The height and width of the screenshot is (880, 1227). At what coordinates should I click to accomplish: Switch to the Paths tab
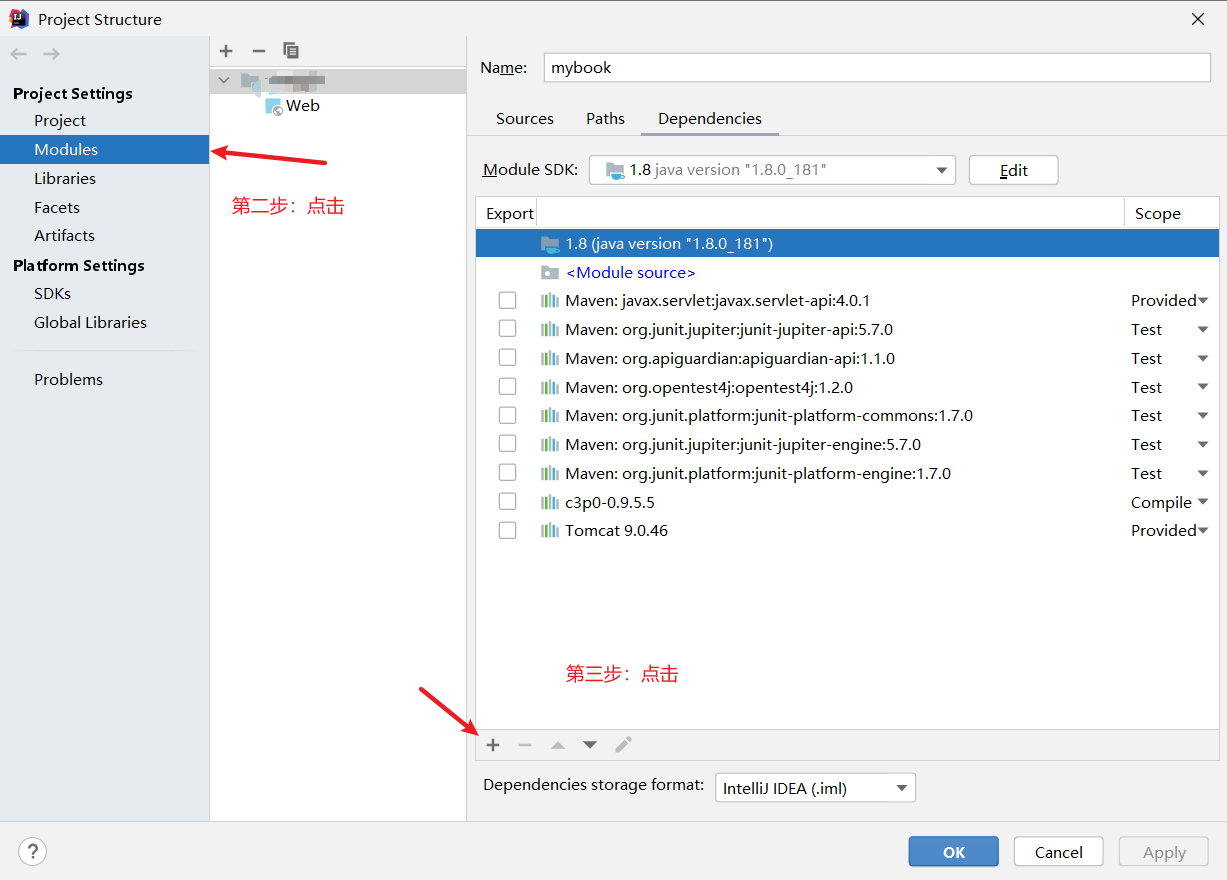click(605, 118)
